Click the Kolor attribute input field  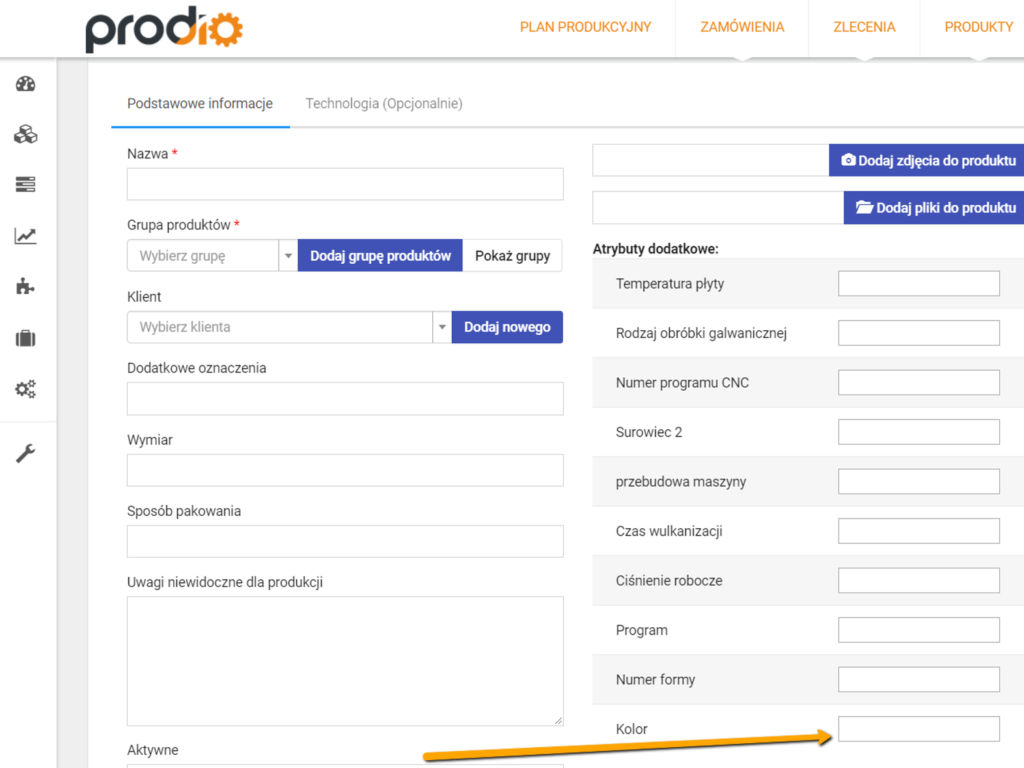918,729
